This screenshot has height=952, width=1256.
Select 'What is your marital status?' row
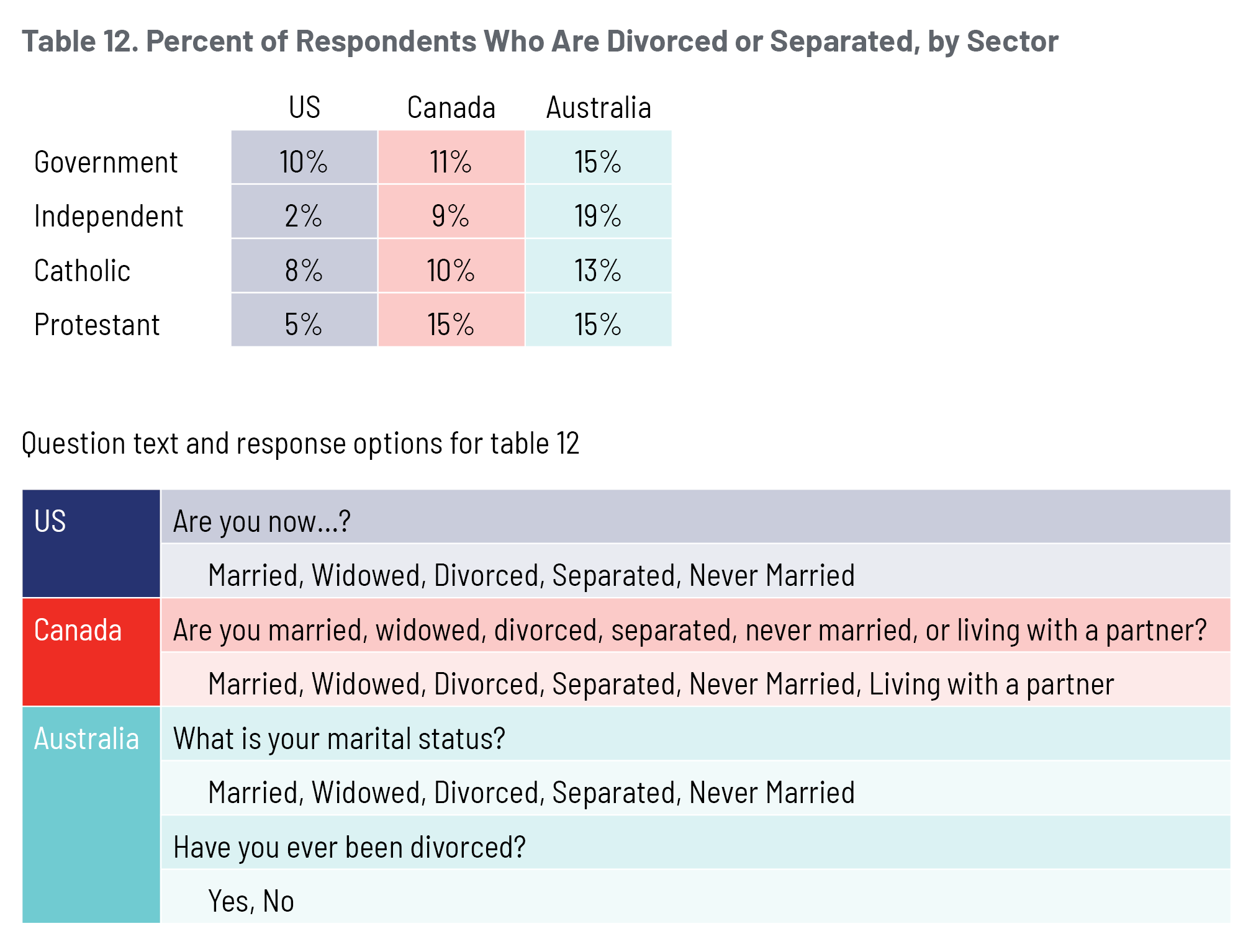pos(339,739)
